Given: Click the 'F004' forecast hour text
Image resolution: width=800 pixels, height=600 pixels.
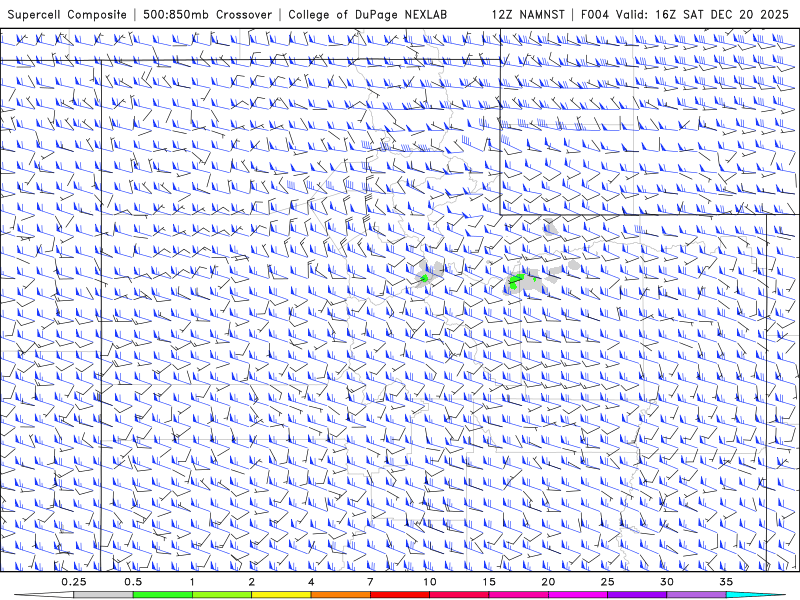Looking at the screenshot, I should pos(595,14).
